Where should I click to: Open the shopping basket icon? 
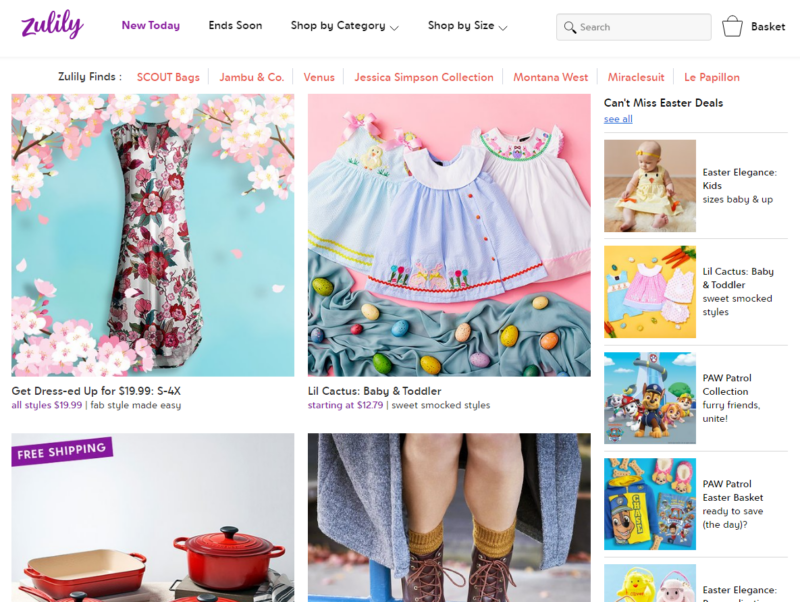(732, 26)
